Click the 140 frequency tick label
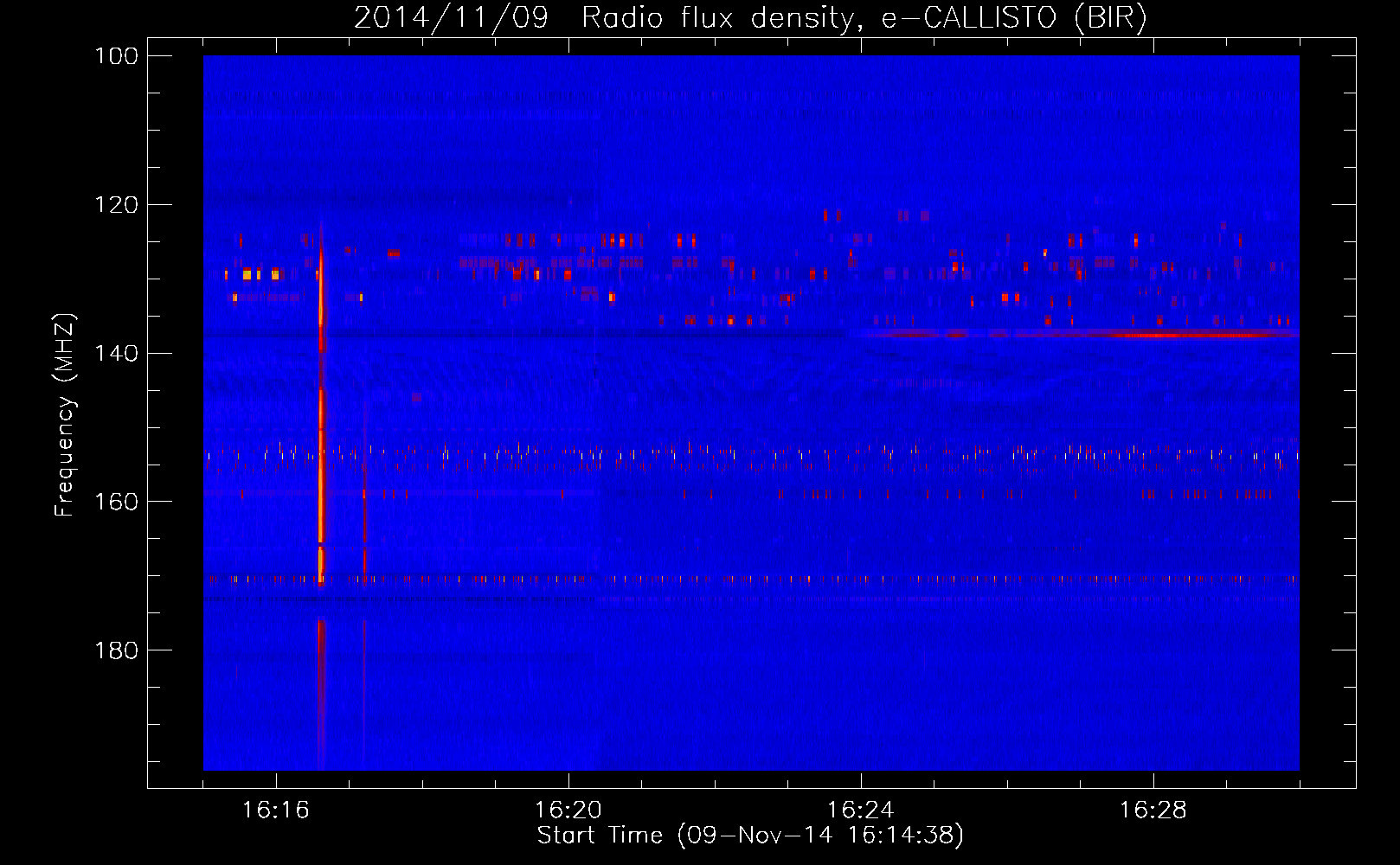1400x865 pixels. [x=115, y=354]
